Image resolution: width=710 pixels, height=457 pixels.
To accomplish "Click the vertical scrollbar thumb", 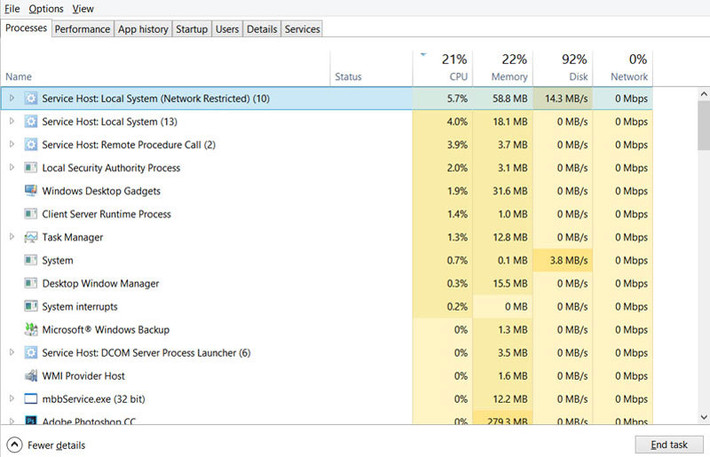I will [x=704, y=125].
